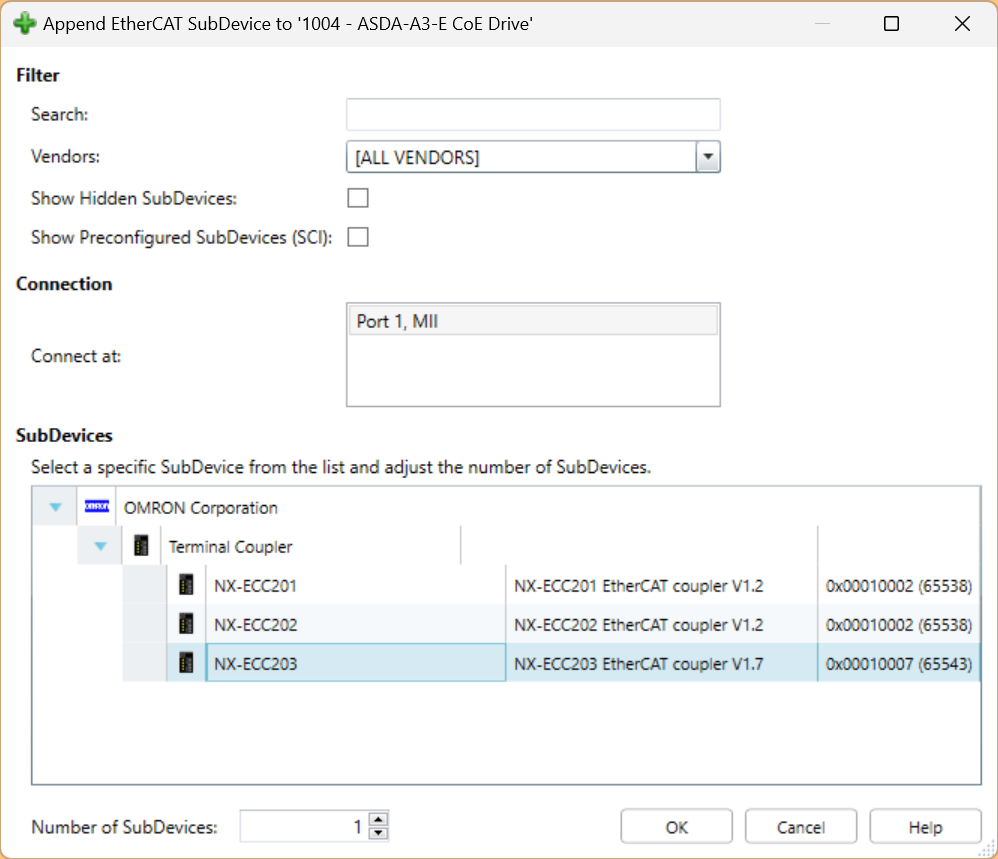Click the NX-ECC203 device icon

pos(186,662)
